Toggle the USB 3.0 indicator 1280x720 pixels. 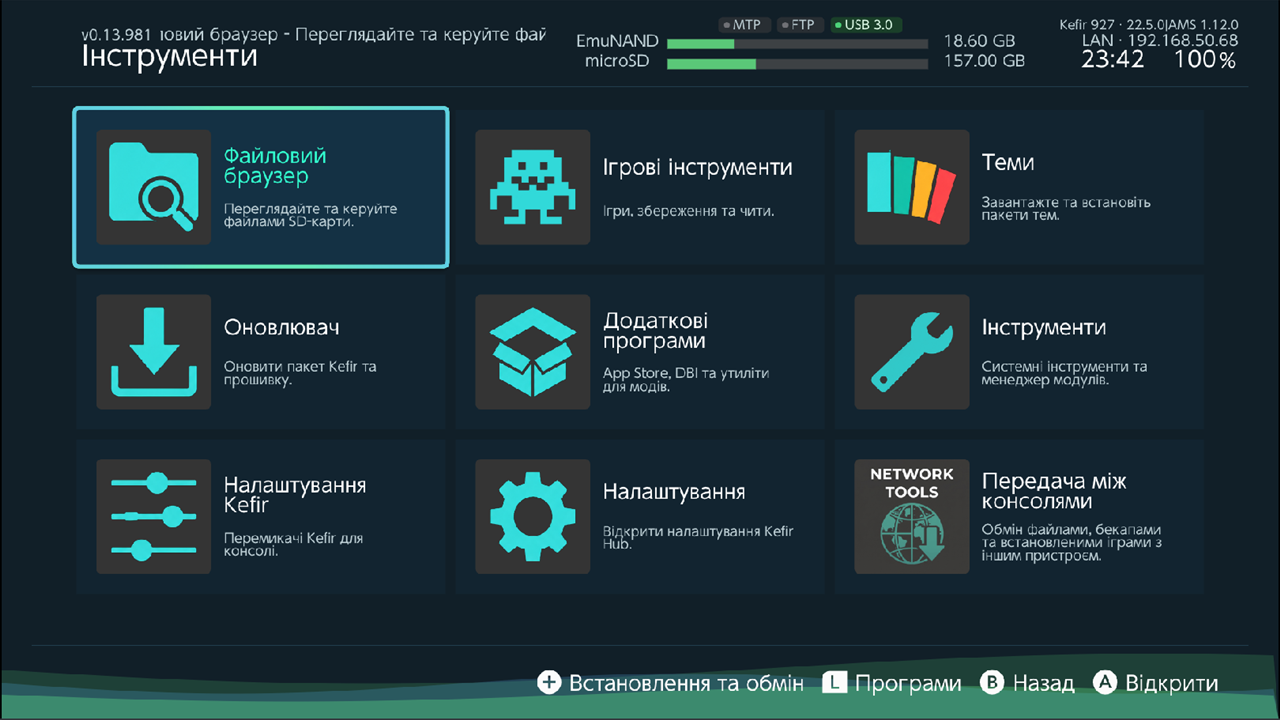pos(865,25)
